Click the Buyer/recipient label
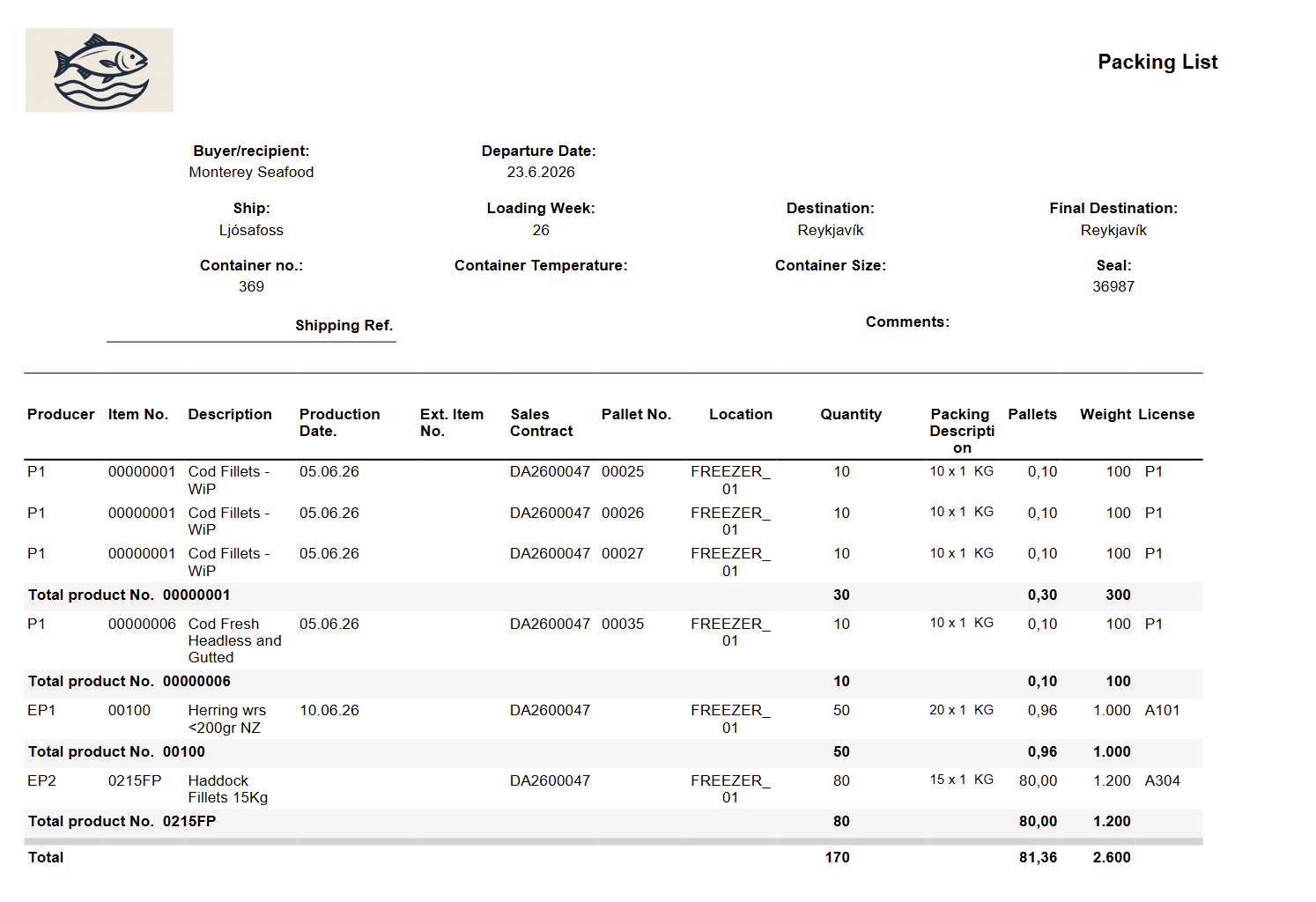Image resolution: width=1316 pixels, height=902 pixels. [251, 151]
